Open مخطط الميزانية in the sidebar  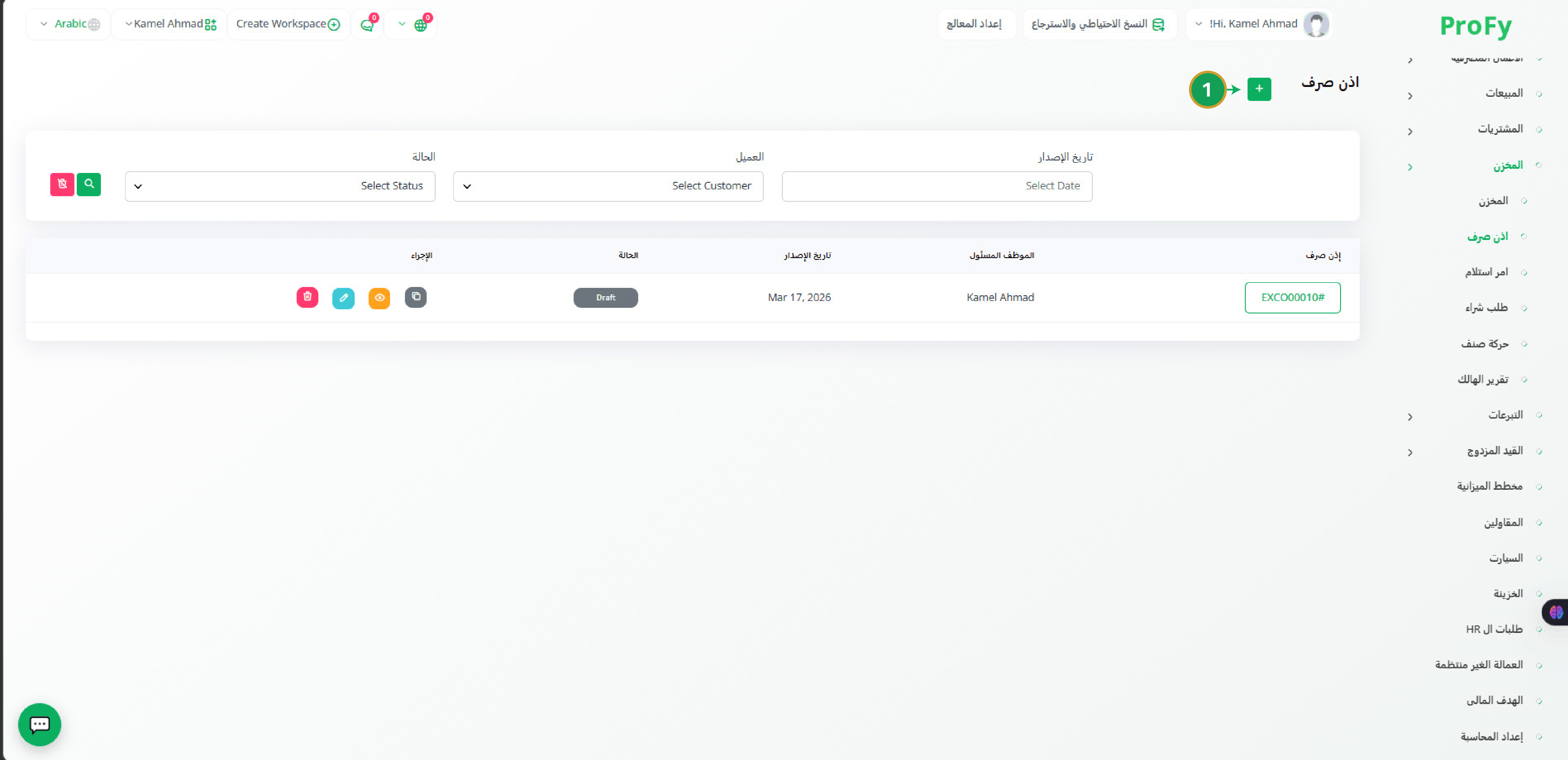click(1489, 486)
